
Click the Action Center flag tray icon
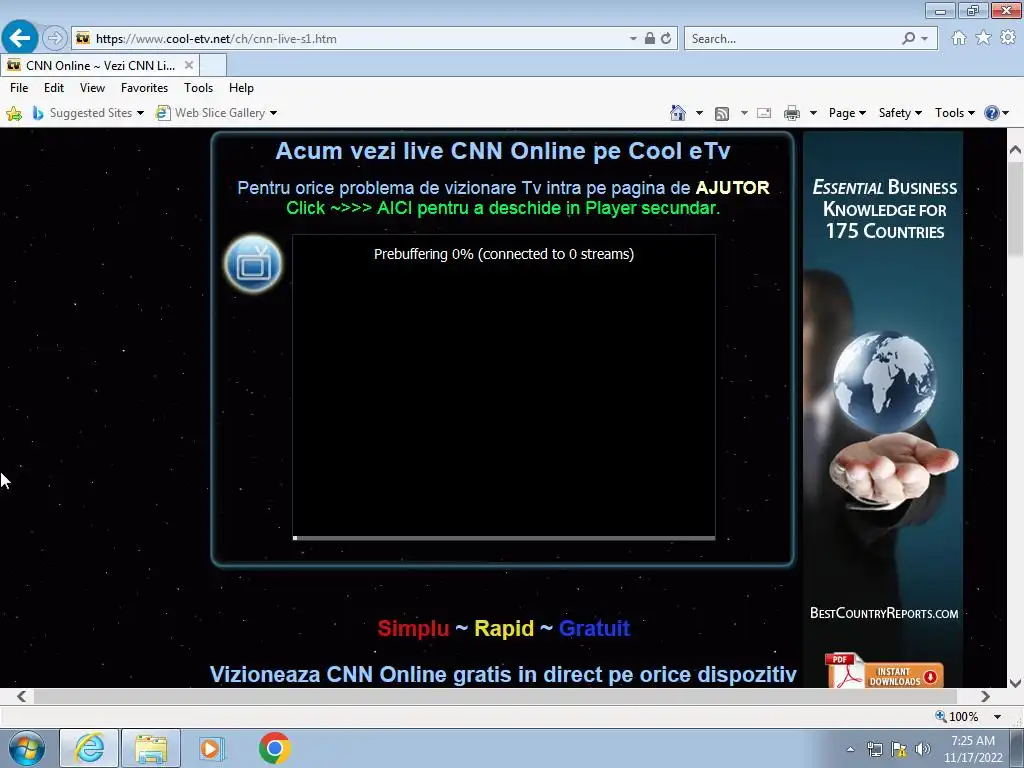[x=899, y=749]
